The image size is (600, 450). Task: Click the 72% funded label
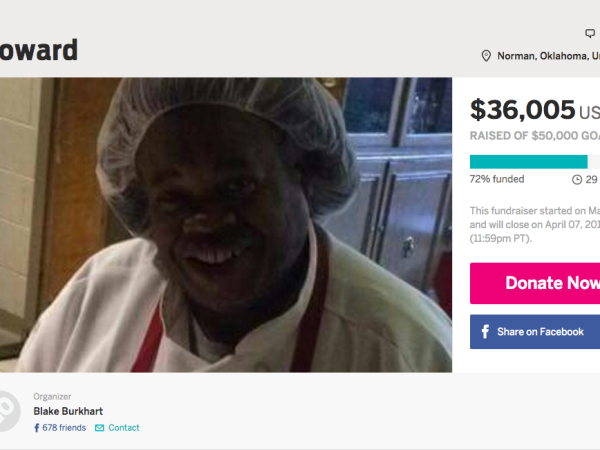coord(497,179)
